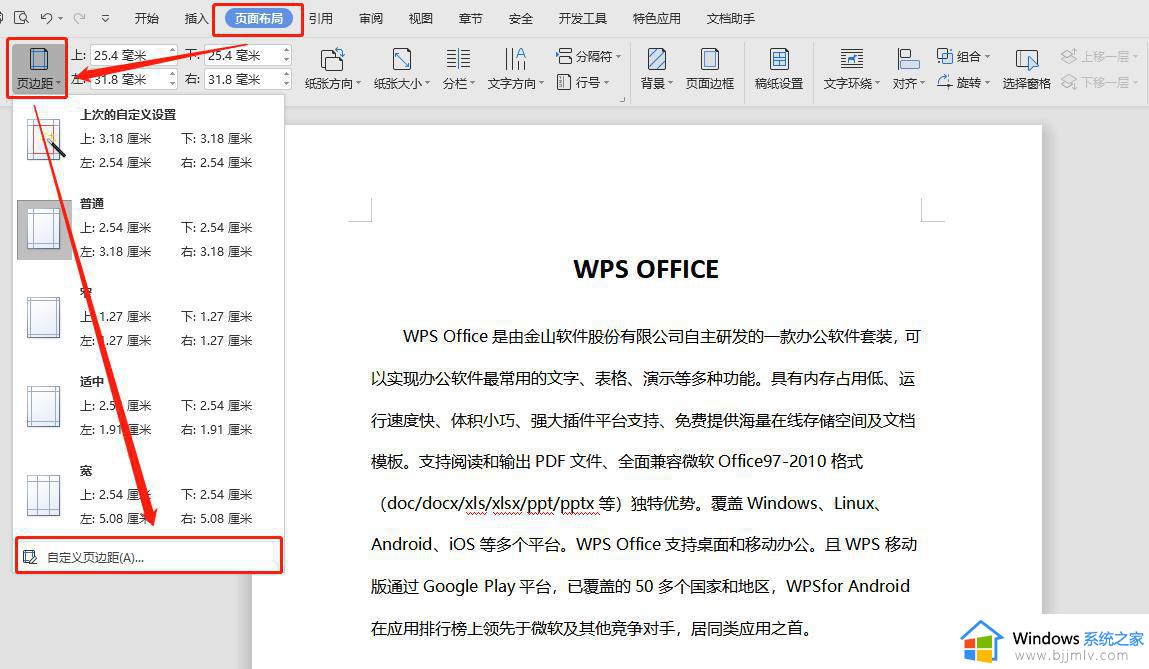Select the 窄 margin preset with 1.27 厘米
This screenshot has width=1149, height=669.
(x=149, y=317)
